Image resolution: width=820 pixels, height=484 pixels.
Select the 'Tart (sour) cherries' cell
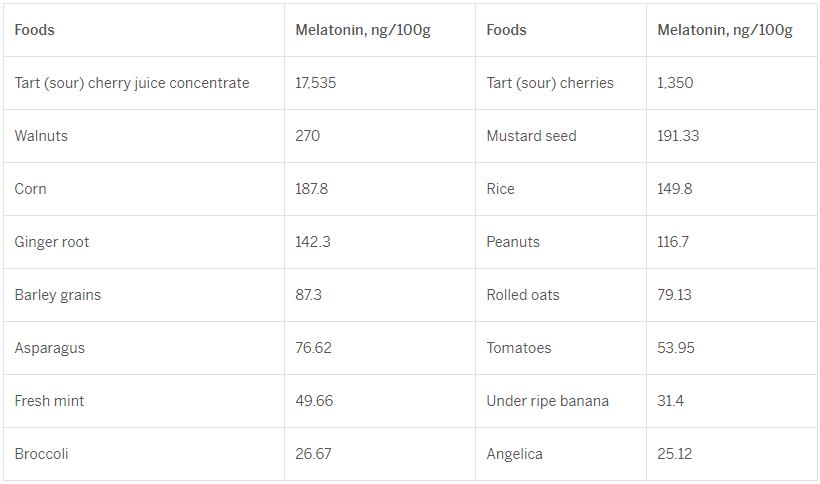click(550, 83)
